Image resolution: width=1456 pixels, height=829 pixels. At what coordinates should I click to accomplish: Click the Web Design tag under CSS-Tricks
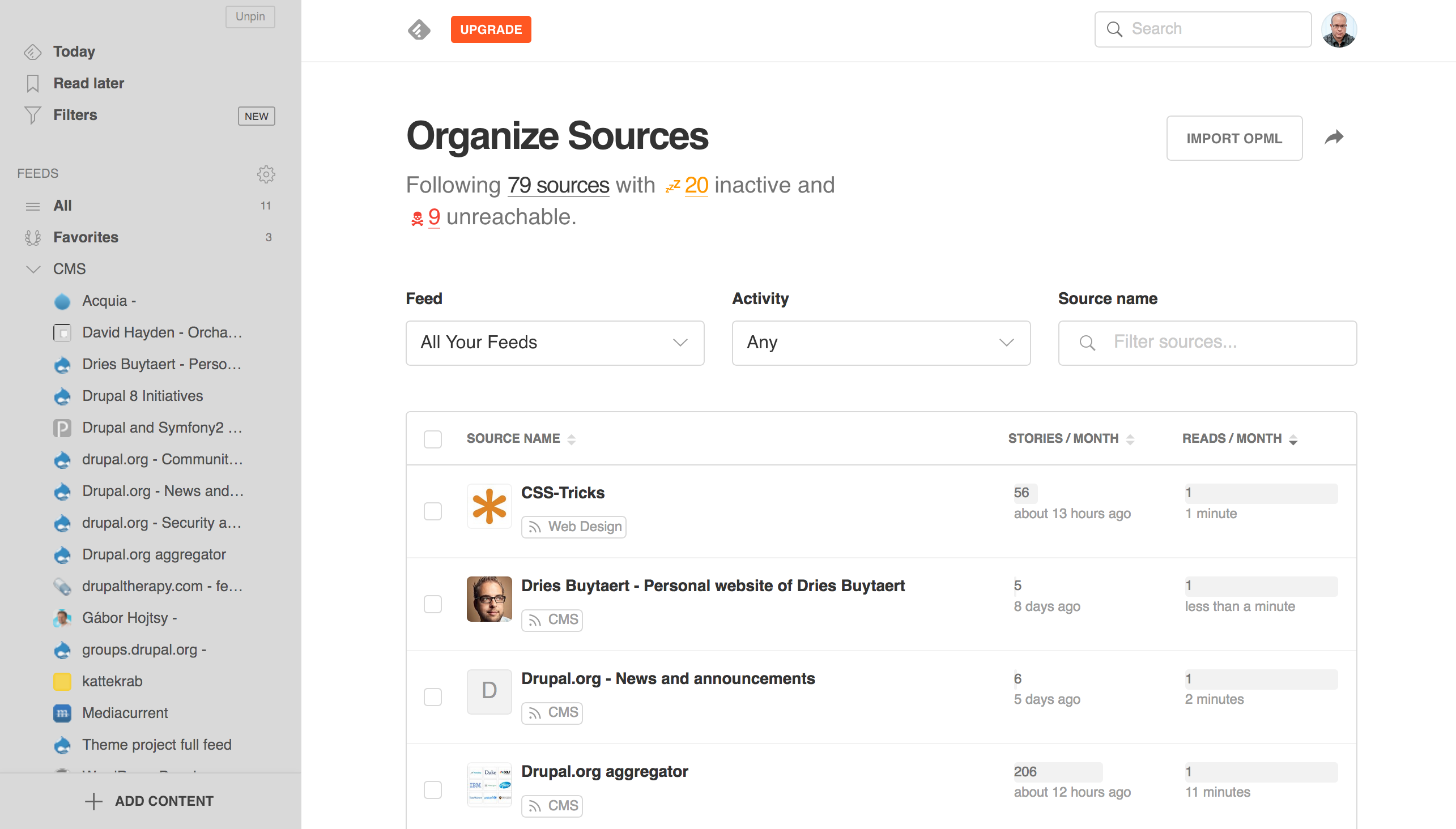tap(574, 527)
